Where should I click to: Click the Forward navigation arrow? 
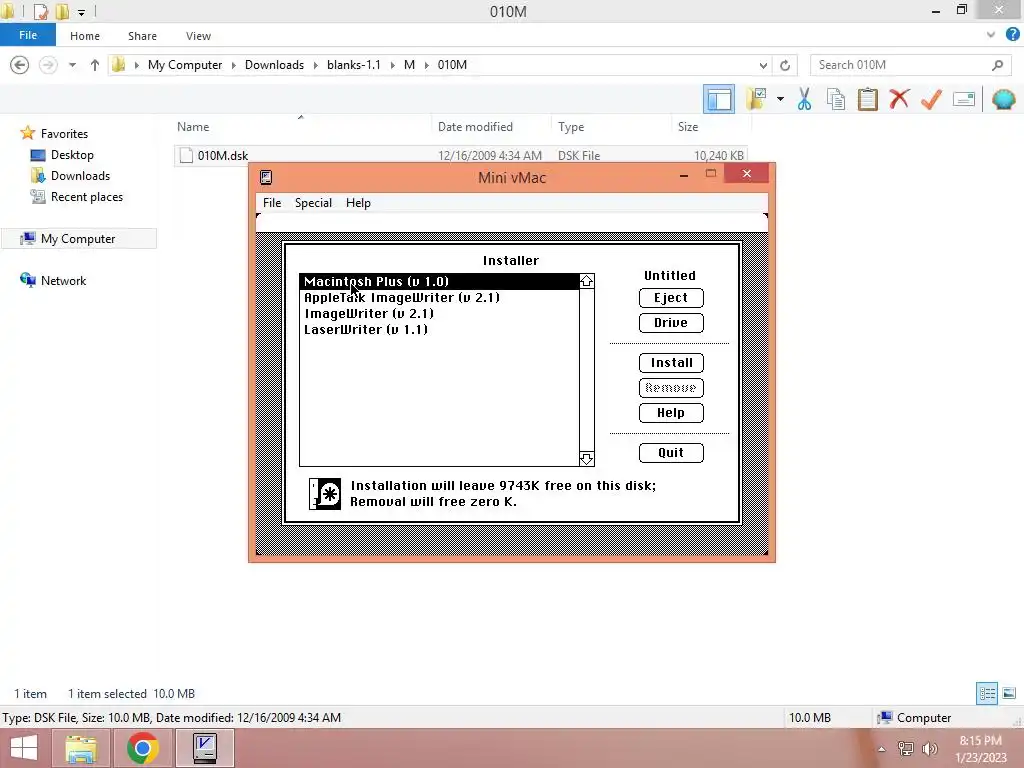[x=48, y=65]
